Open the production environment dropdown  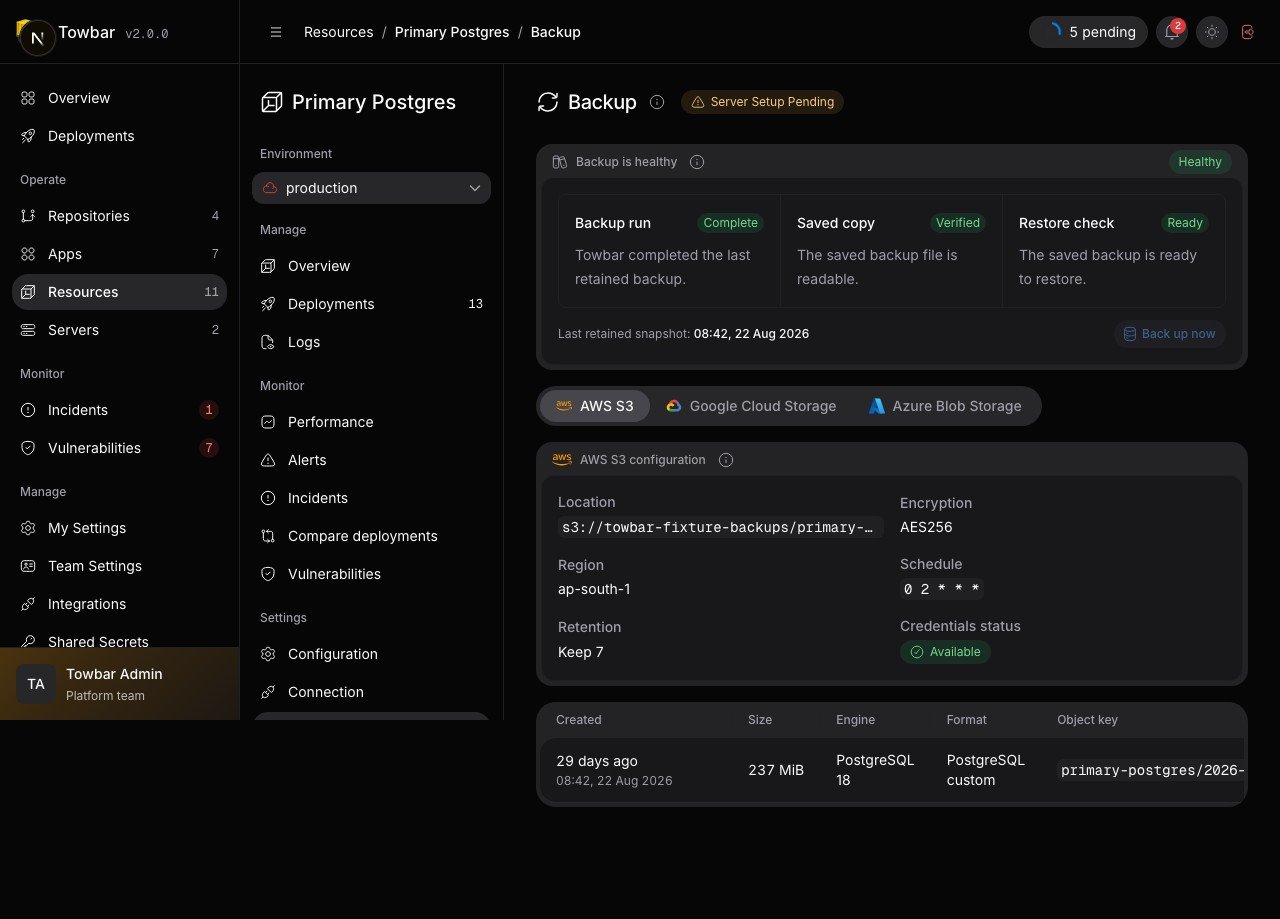[x=371, y=188]
